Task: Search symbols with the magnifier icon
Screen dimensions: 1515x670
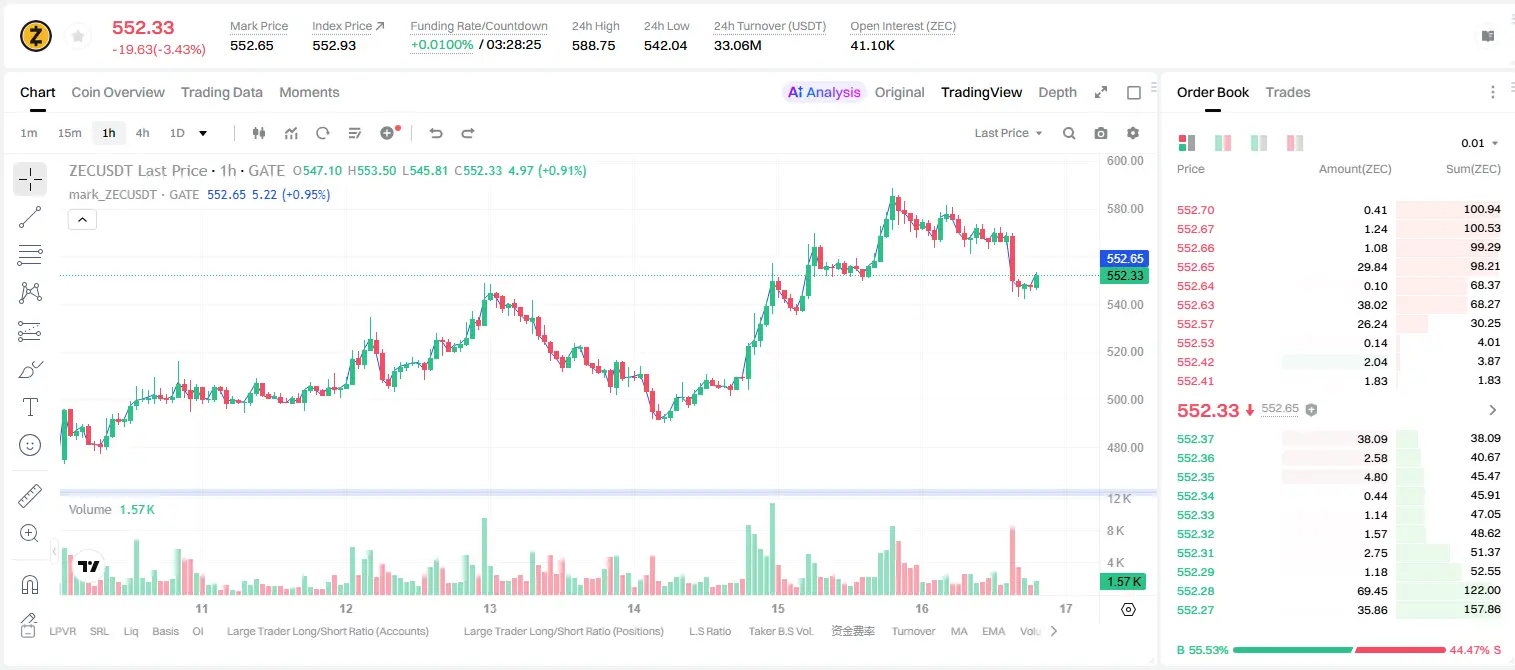Action: click(x=1069, y=133)
